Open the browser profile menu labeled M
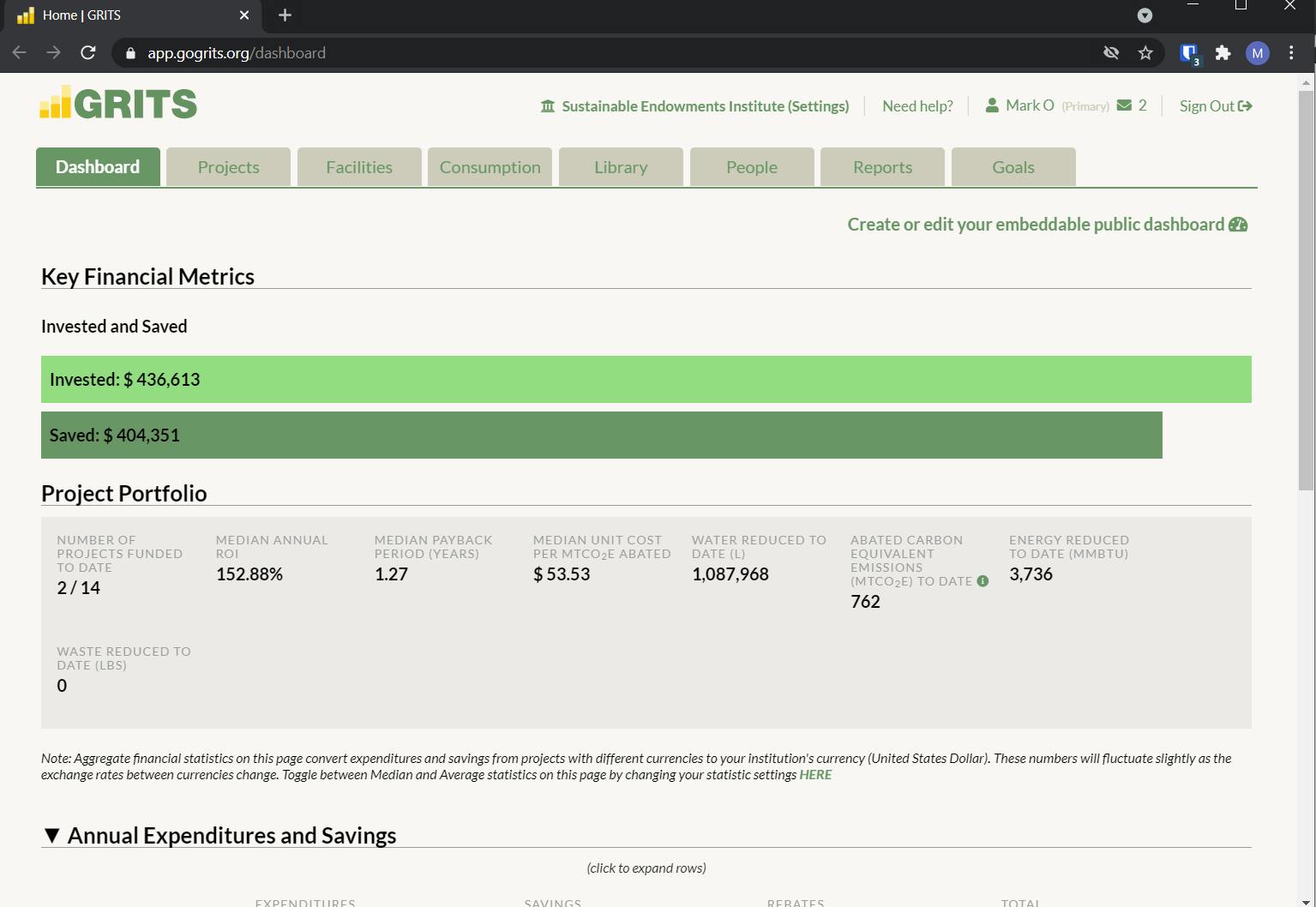Image resolution: width=1316 pixels, height=907 pixels. (x=1257, y=52)
